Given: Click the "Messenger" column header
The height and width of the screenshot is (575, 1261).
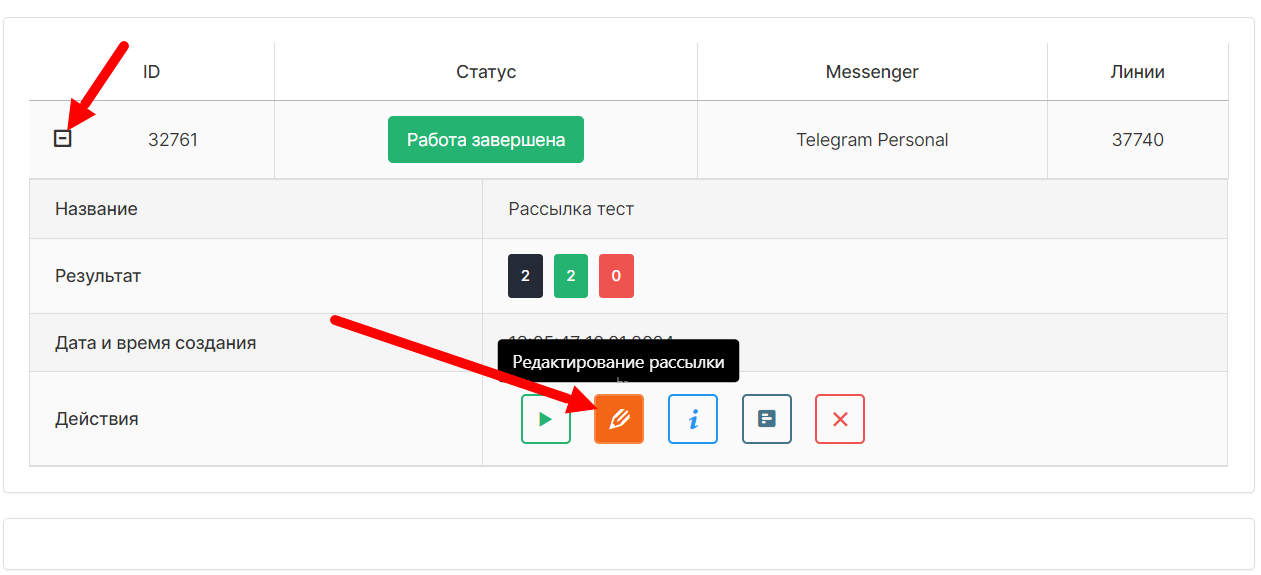Looking at the screenshot, I should [872, 72].
